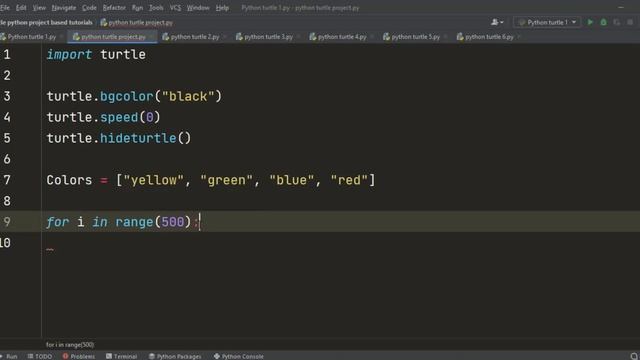The image size is (640, 360).
Task: Open the Run menu
Action: click(x=137, y=8)
